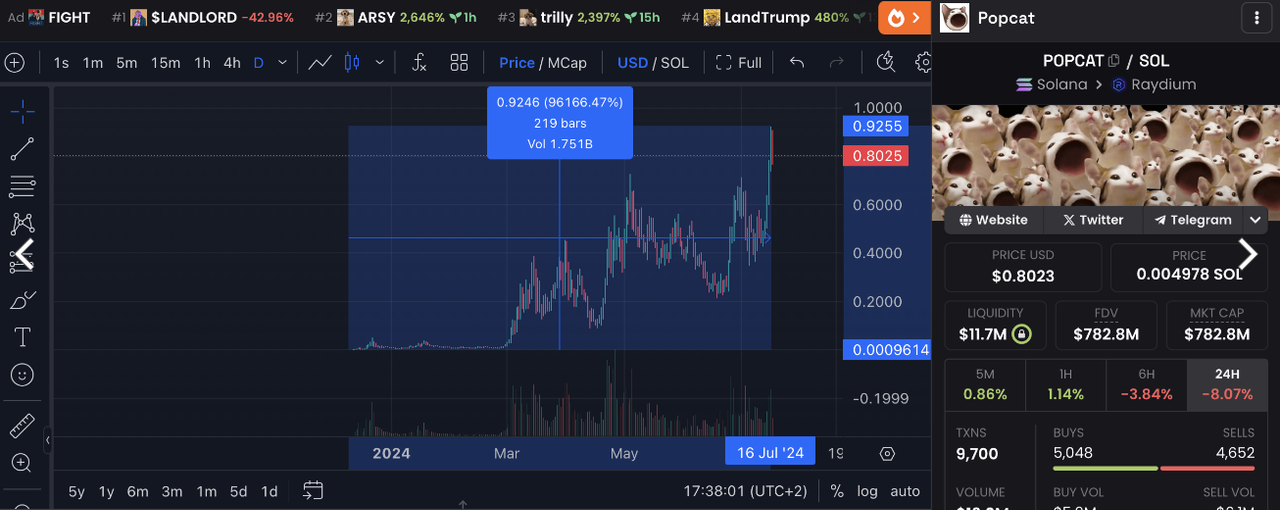Click the previous slide arrow

pos(24,254)
